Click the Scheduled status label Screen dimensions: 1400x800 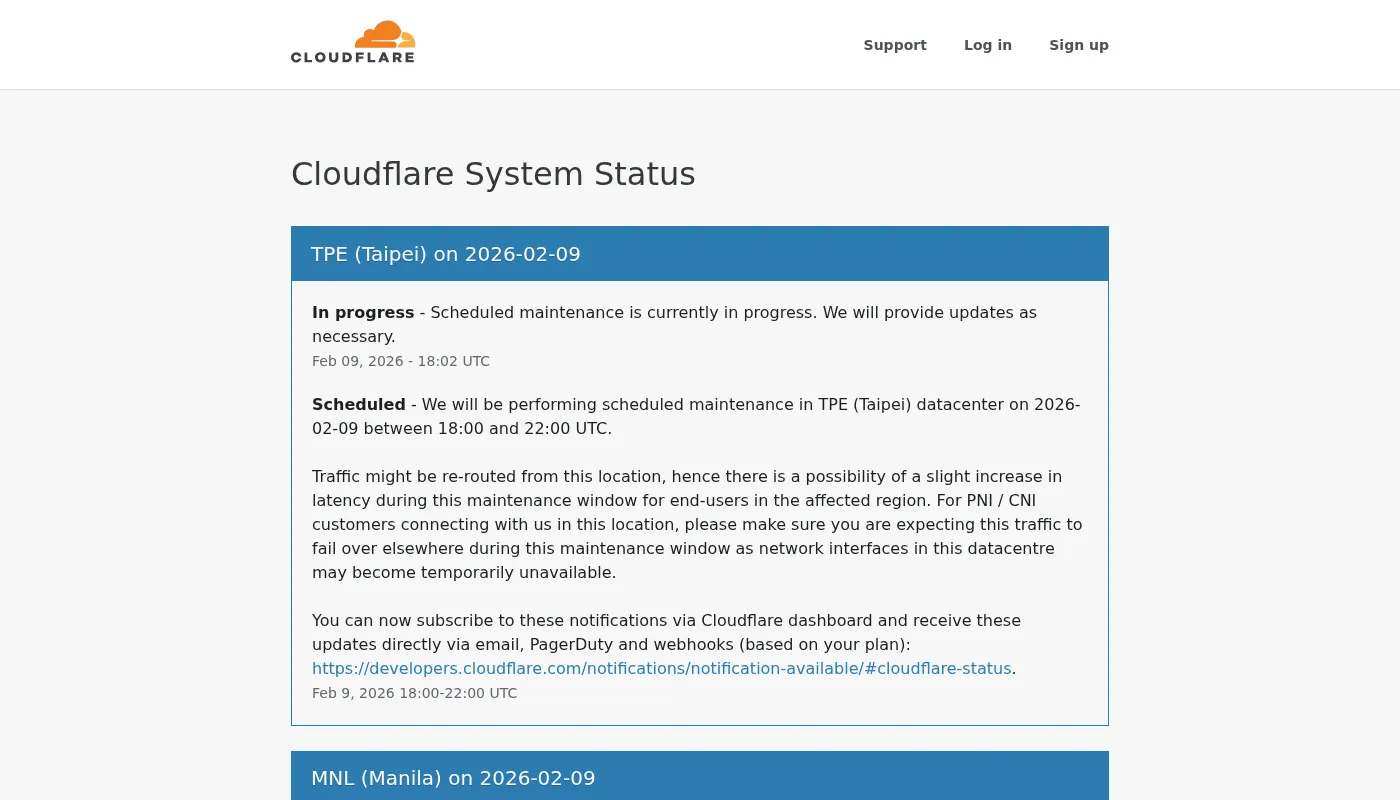358,404
